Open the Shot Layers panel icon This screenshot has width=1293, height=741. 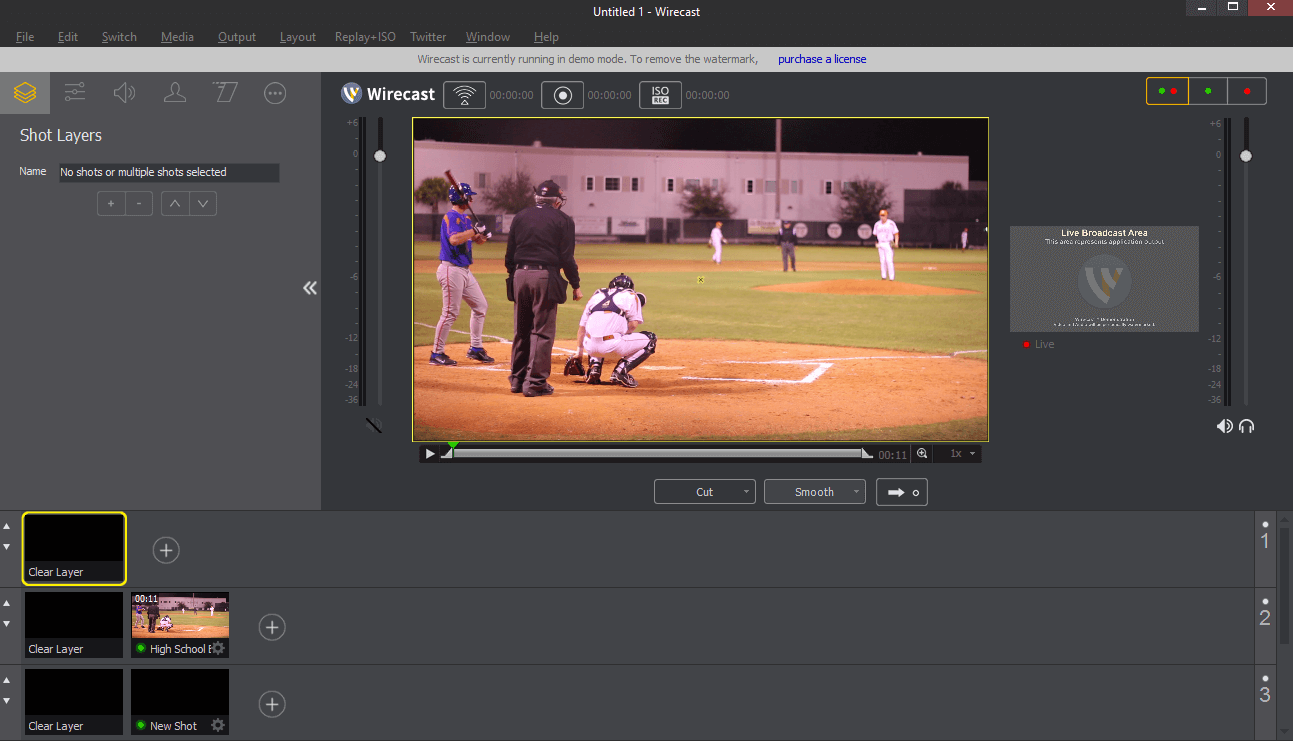point(24,92)
